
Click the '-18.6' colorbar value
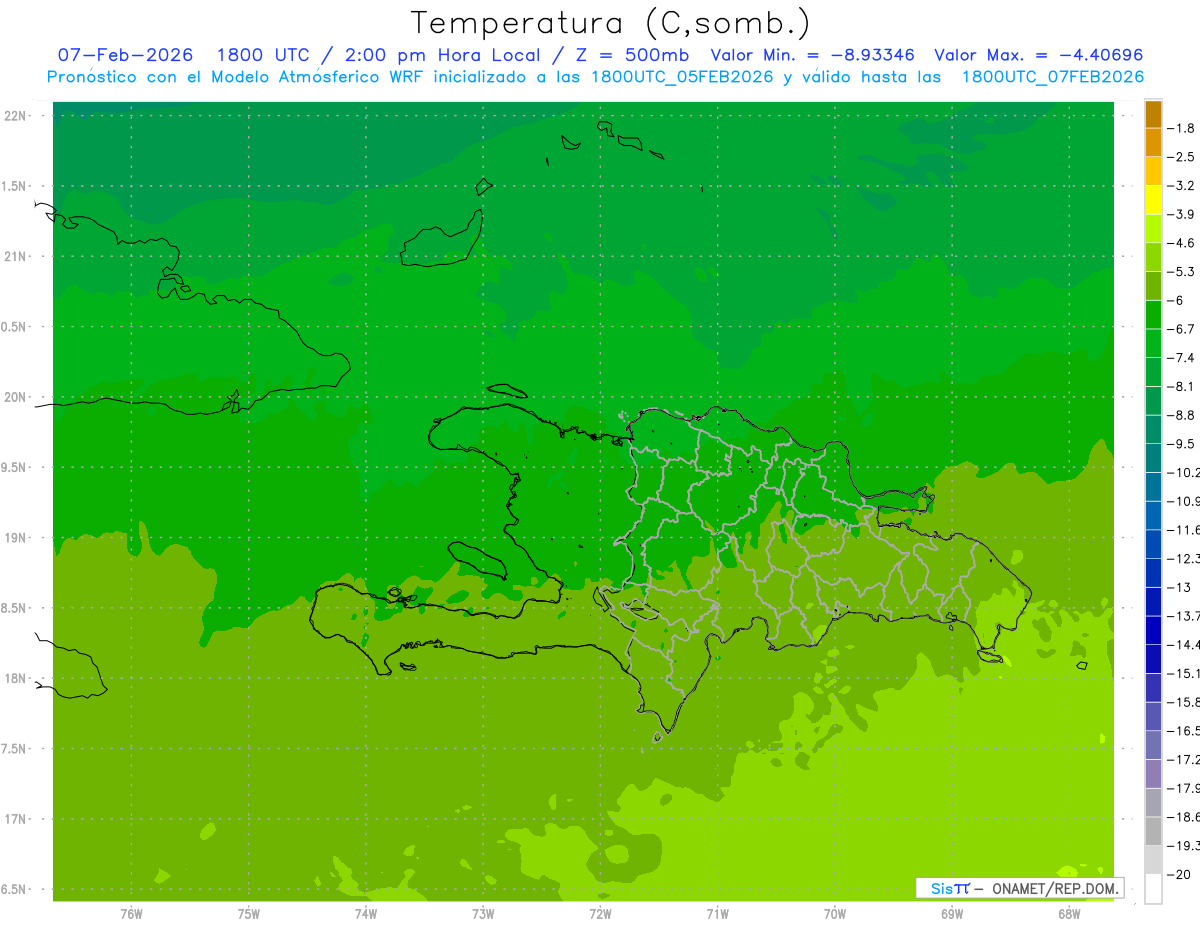click(x=1184, y=817)
